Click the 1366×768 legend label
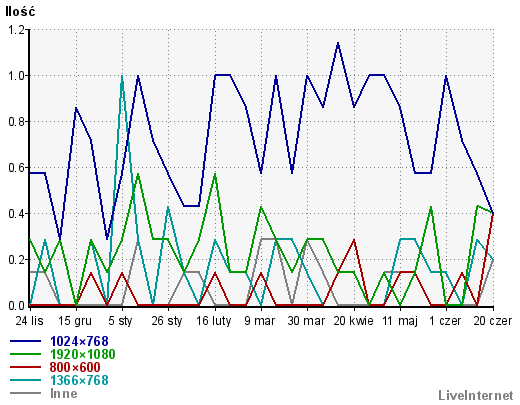This screenshot has width=520, height=405. coord(79,380)
